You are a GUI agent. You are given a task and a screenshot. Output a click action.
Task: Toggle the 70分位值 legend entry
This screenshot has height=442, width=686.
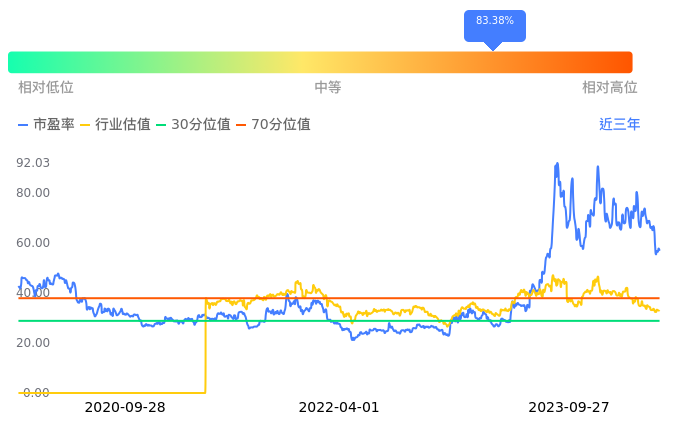tap(272, 125)
